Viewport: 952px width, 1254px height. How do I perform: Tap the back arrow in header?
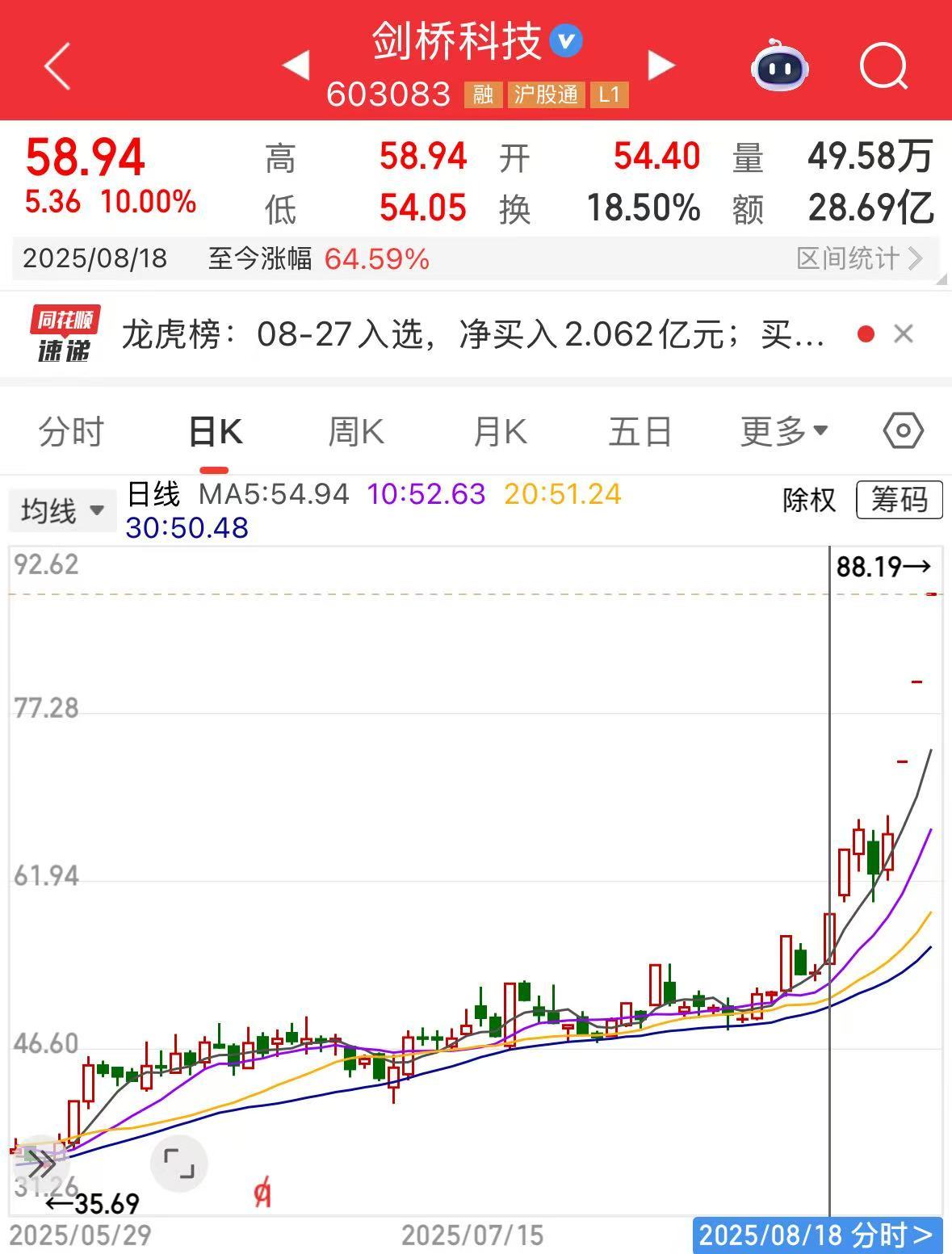58,66
